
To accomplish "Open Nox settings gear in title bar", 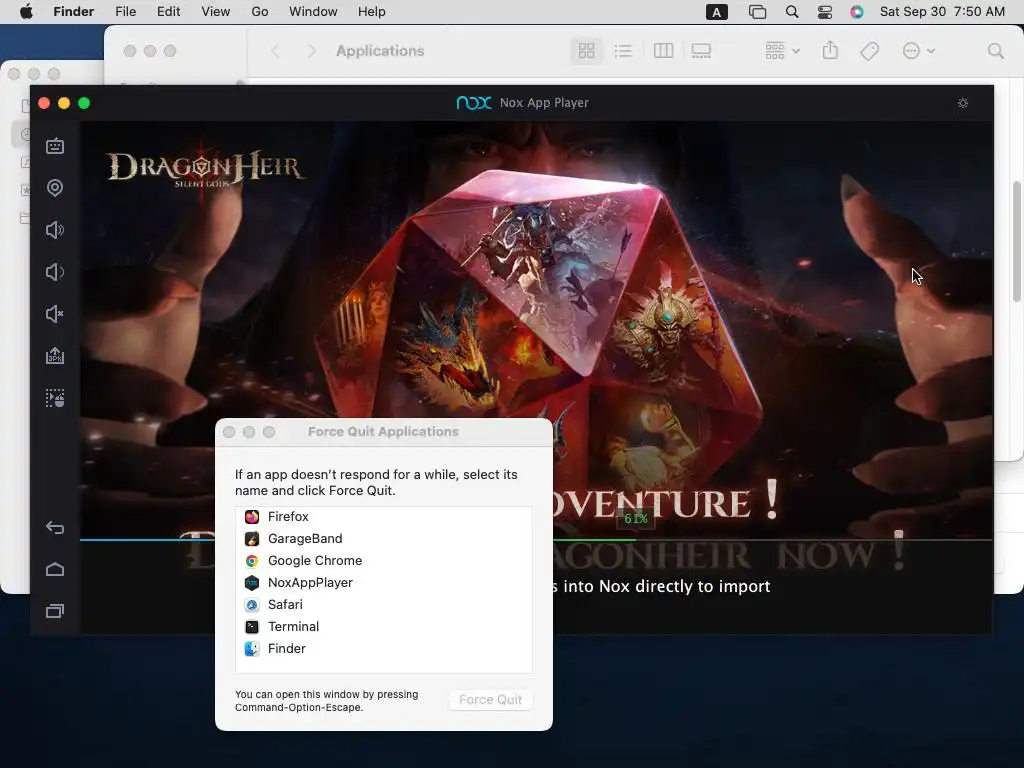I will pyautogui.click(x=963, y=103).
